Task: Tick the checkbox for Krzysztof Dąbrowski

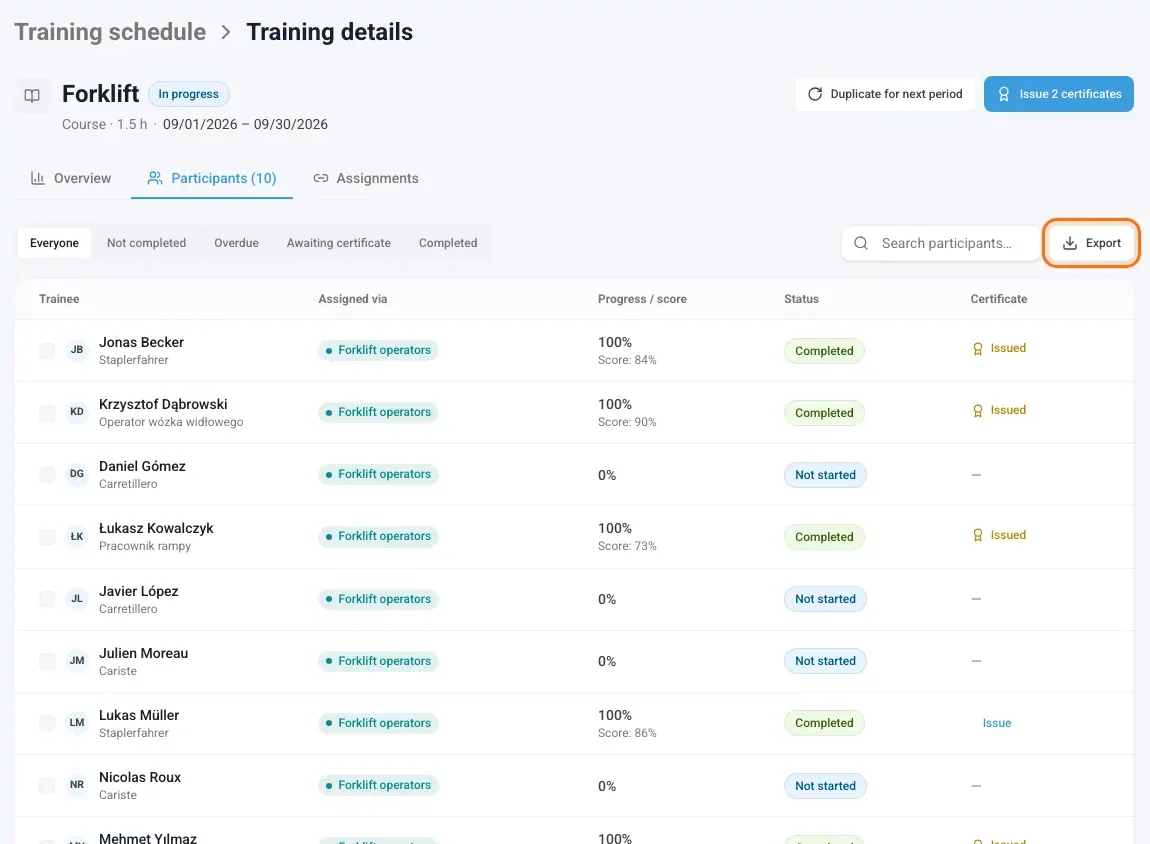Action: [47, 413]
